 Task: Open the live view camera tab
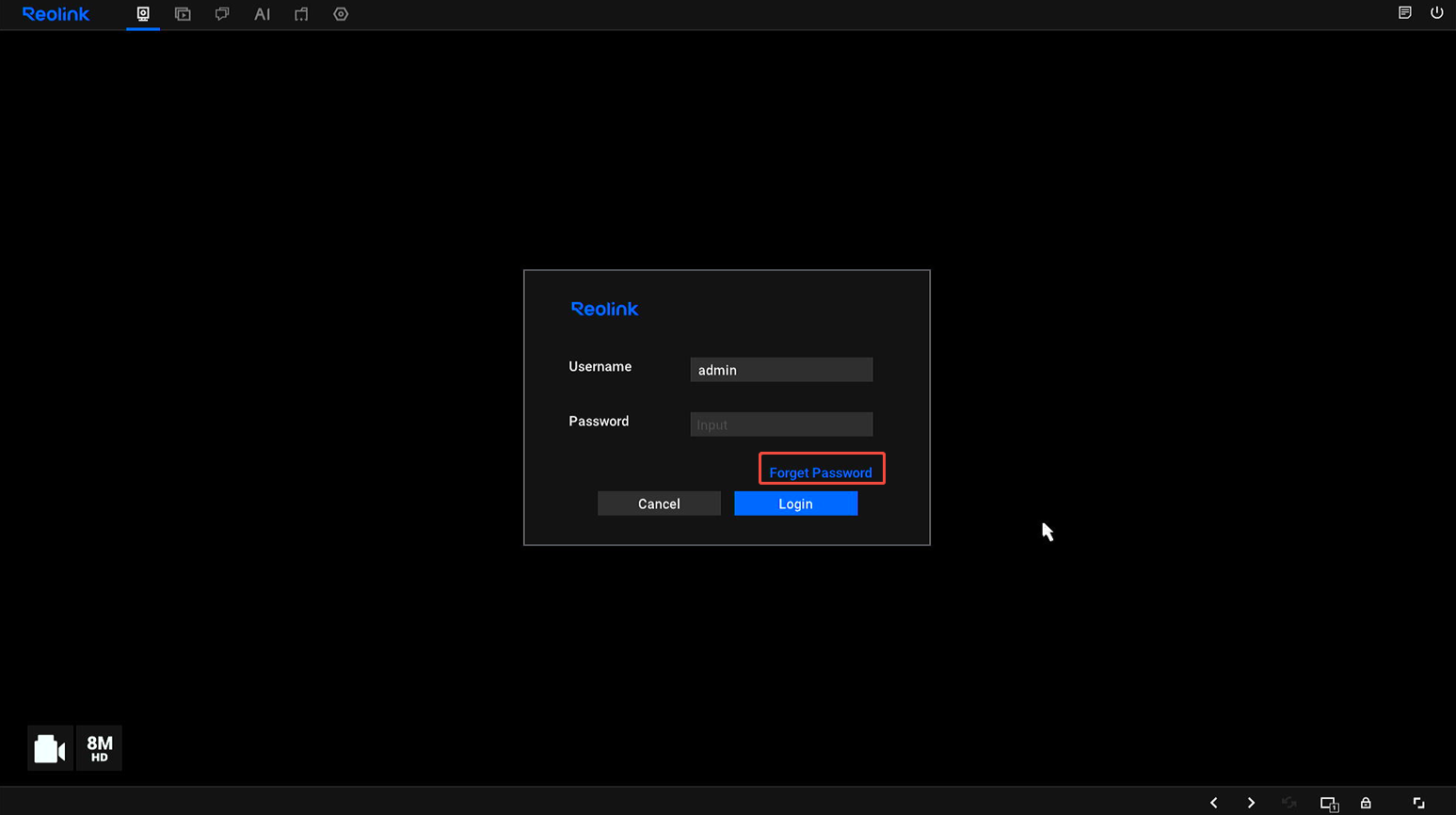143,14
